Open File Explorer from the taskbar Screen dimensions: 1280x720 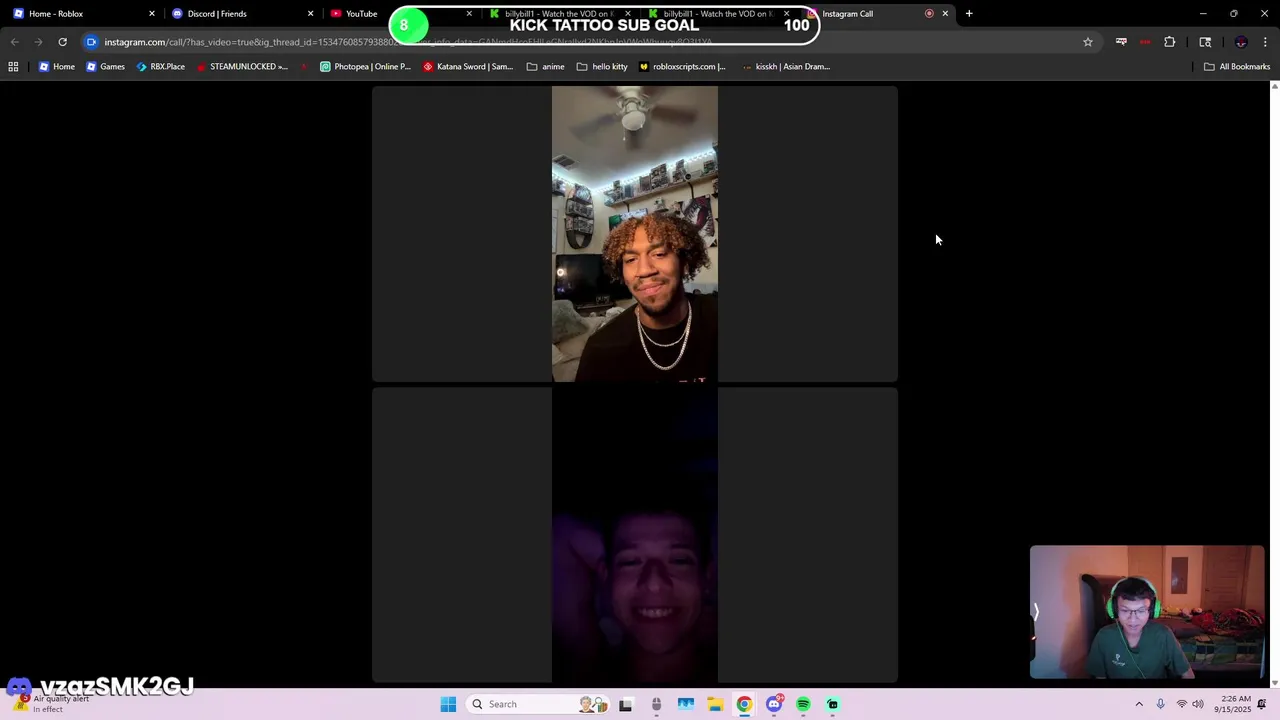click(x=715, y=704)
